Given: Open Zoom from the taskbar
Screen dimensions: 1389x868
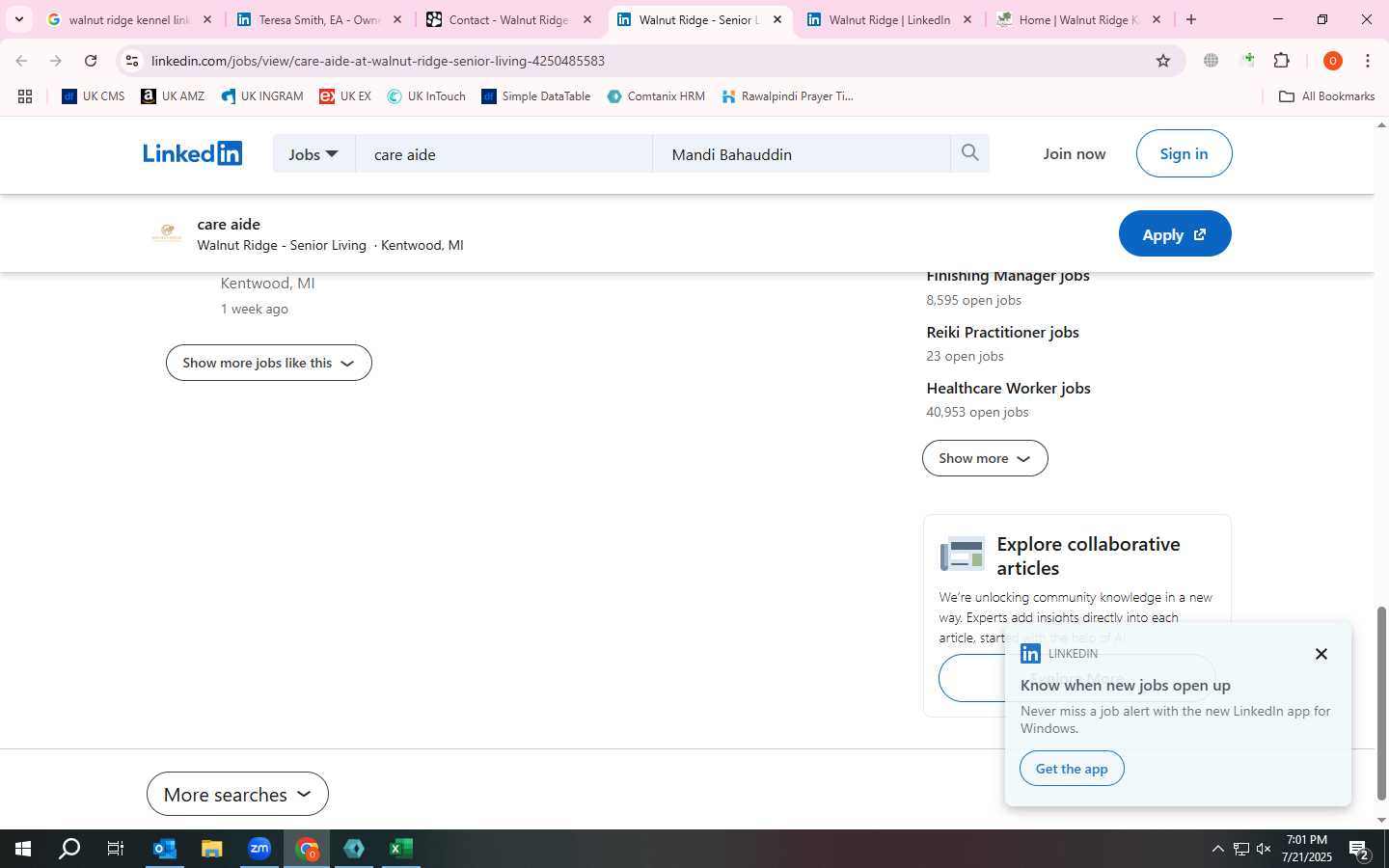Looking at the screenshot, I should [x=259, y=849].
